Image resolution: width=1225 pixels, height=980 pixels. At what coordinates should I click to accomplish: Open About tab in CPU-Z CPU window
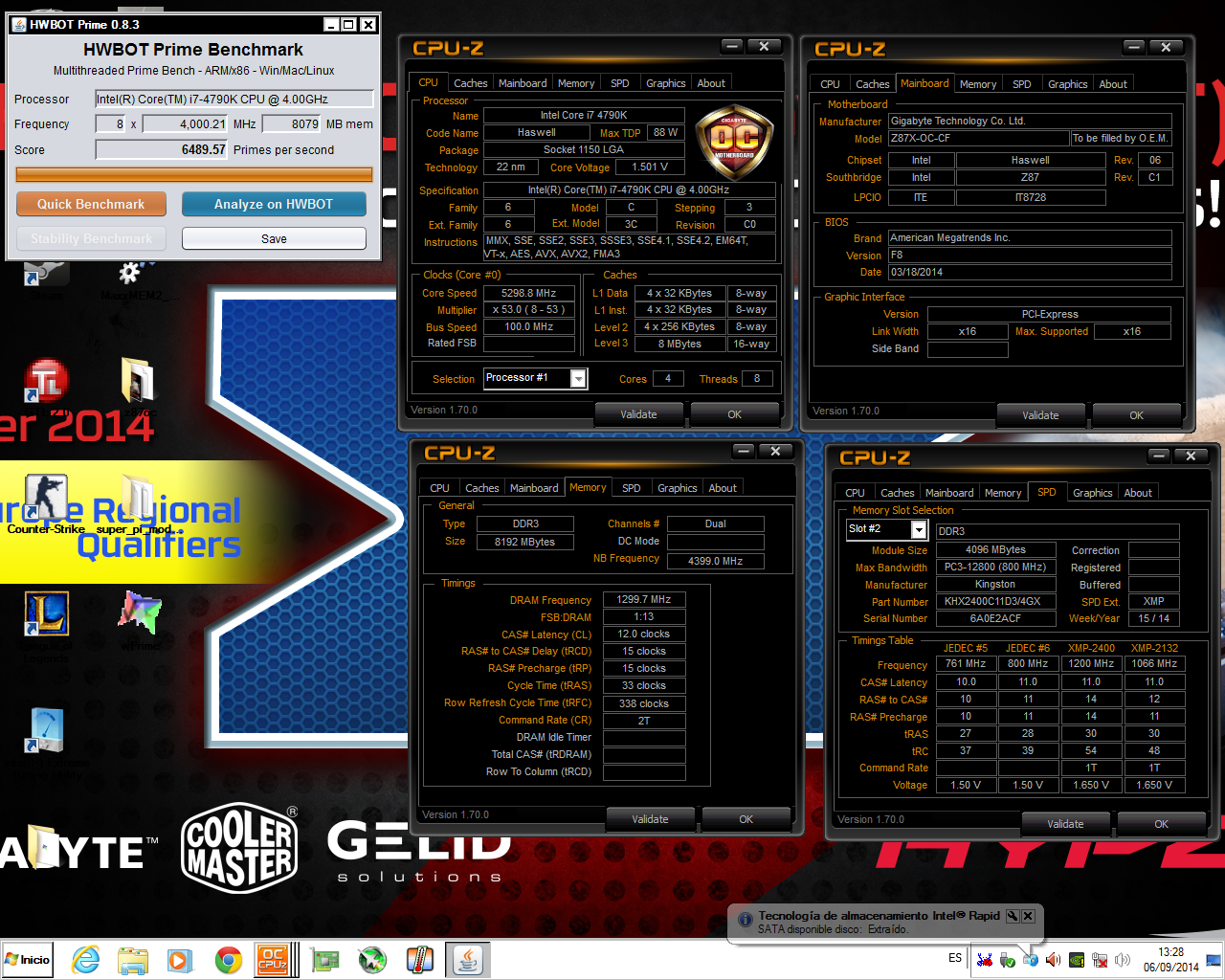tap(711, 83)
